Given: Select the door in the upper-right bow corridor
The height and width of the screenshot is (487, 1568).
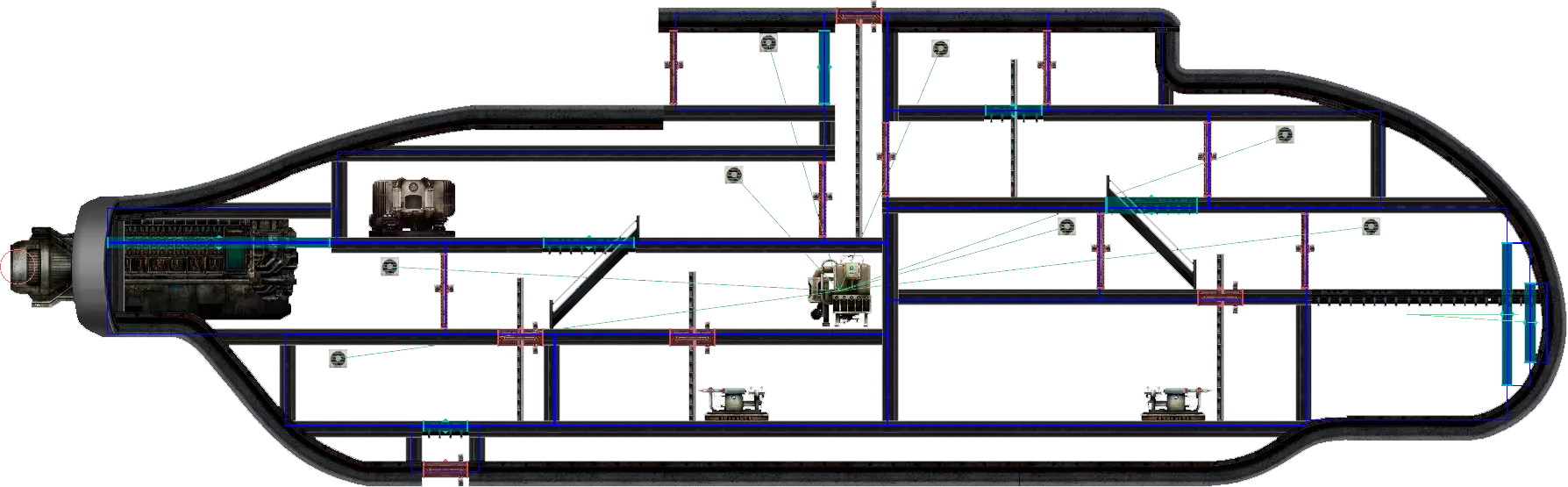Looking at the screenshot, I should [x=1208, y=159].
